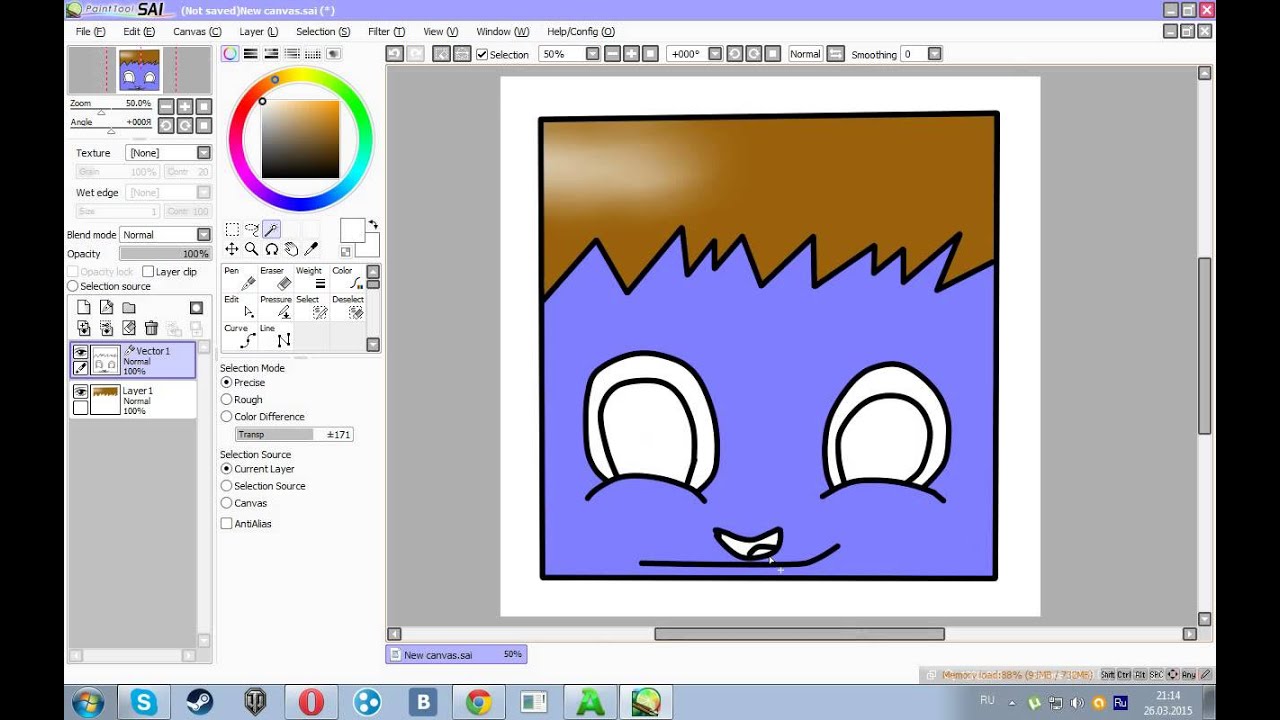Image resolution: width=1280 pixels, height=720 pixels.
Task: Choose the Select vector tool
Action: pyautogui.click(x=312, y=307)
